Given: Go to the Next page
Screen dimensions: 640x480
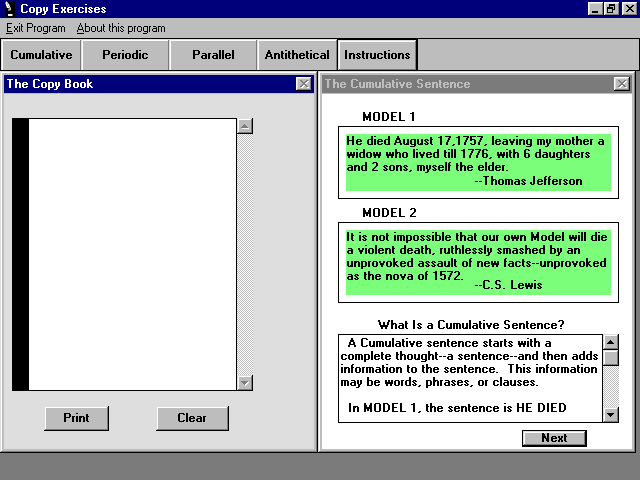Looking at the screenshot, I should point(554,438).
